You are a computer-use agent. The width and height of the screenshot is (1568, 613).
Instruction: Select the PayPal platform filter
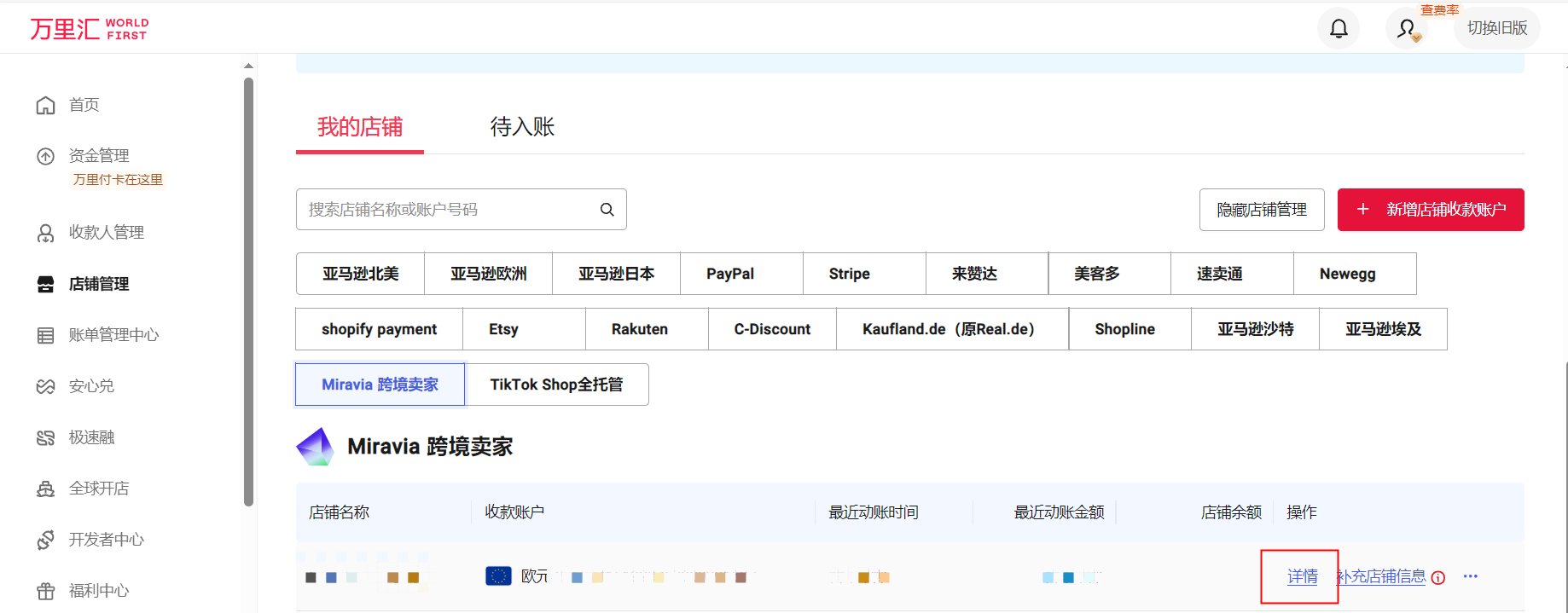(x=730, y=274)
